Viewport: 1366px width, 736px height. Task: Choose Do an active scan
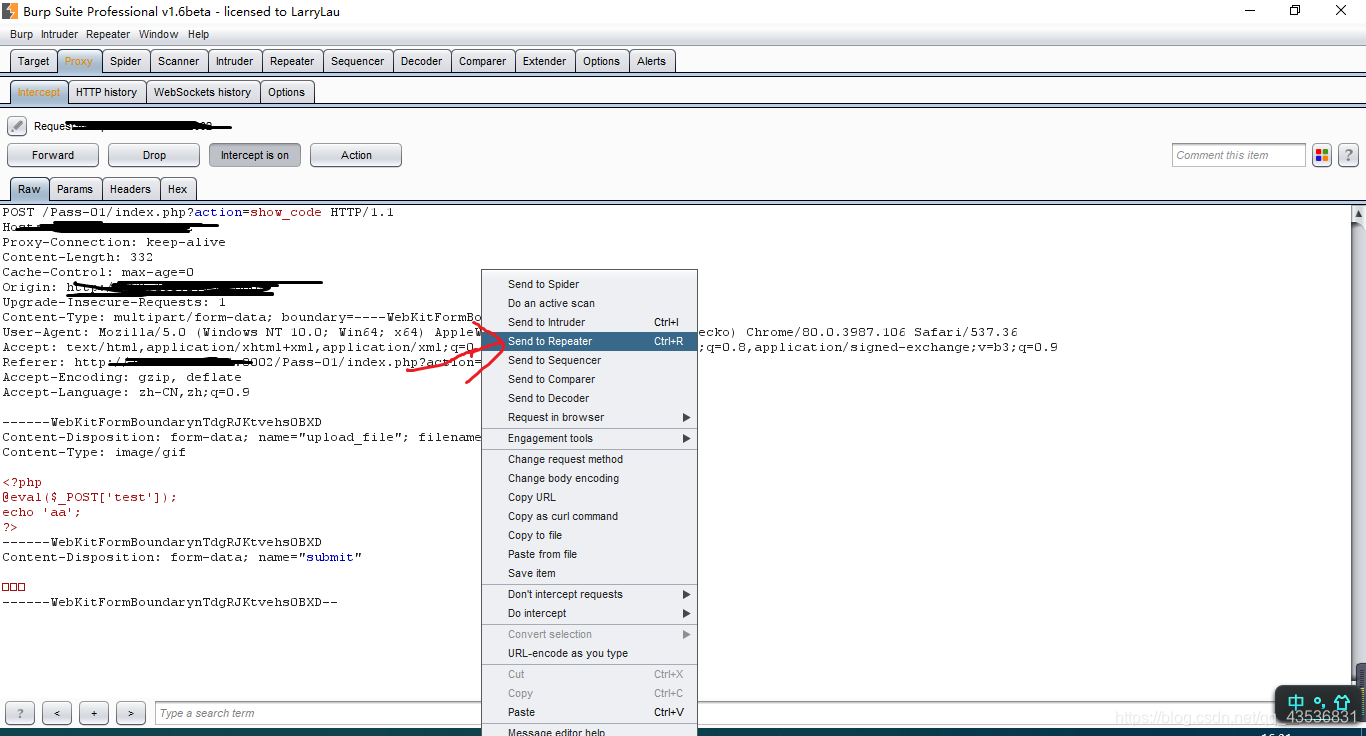pos(589,303)
